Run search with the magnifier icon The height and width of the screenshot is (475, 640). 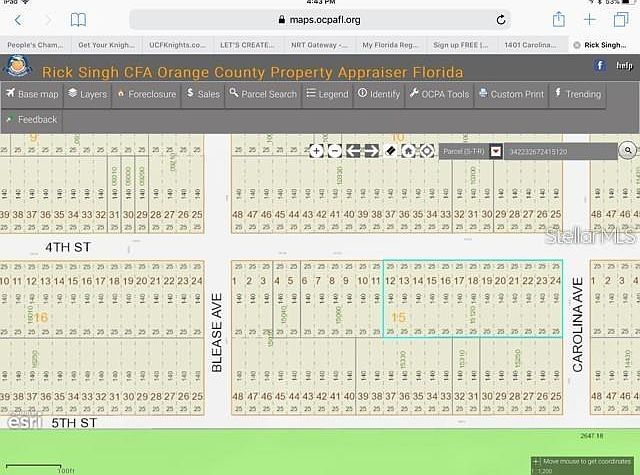(628, 151)
